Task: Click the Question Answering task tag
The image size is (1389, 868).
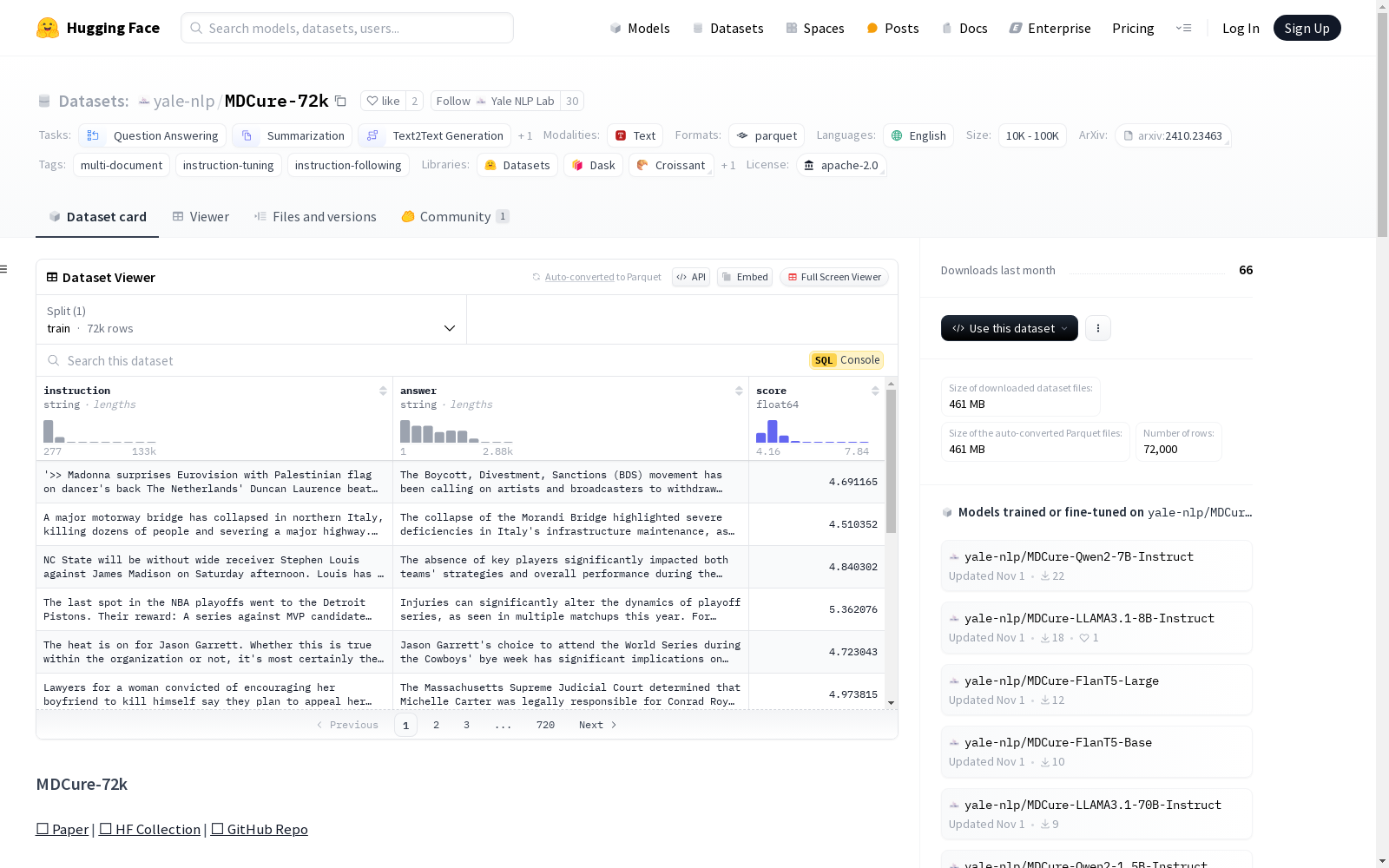Action: 153,135
